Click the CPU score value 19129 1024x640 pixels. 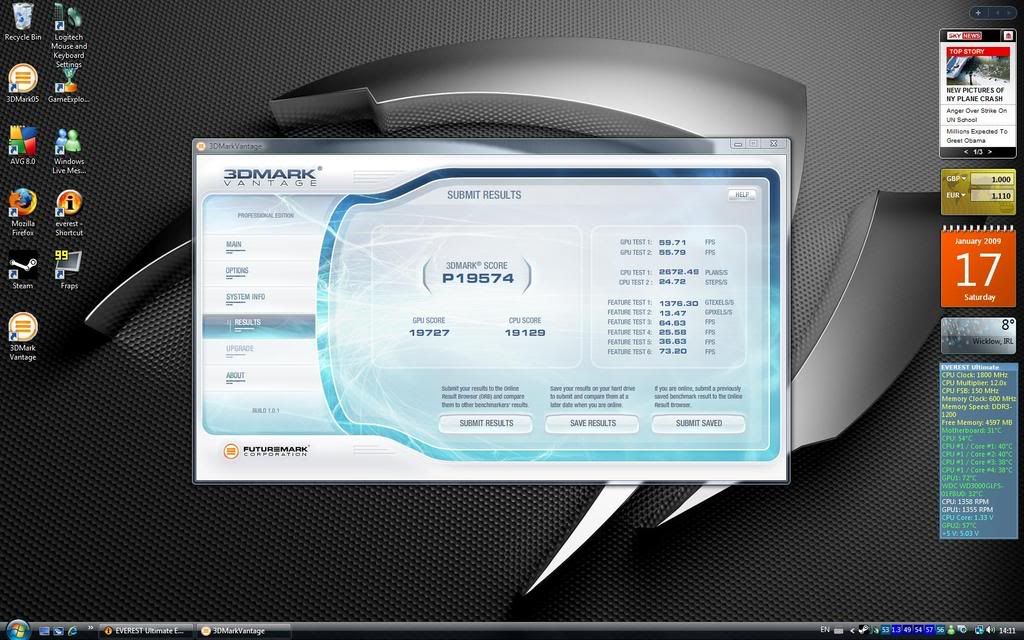coord(524,332)
